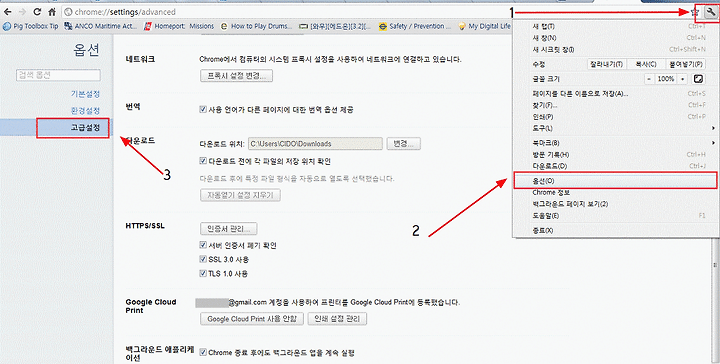The height and width of the screenshot is (364, 720).
Task: Decrease font size with the minus button
Action: click(x=649, y=79)
